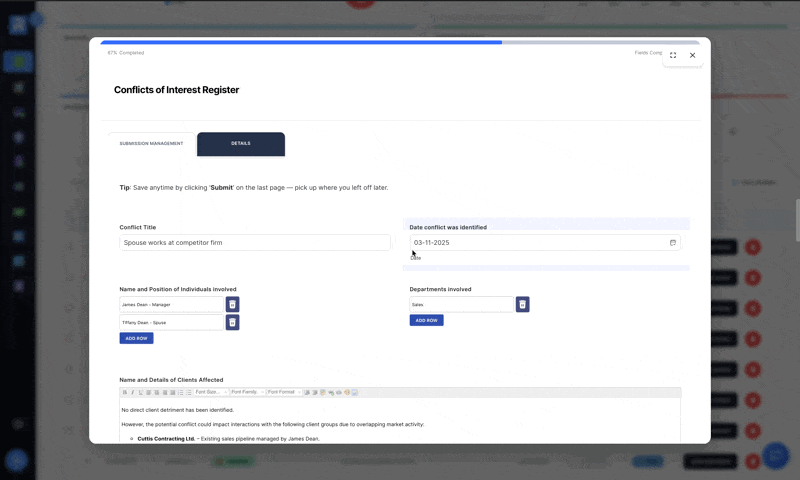Insert bulleted list in the editor
The height and width of the screenshot is (480, 800).
coord(189,392)
